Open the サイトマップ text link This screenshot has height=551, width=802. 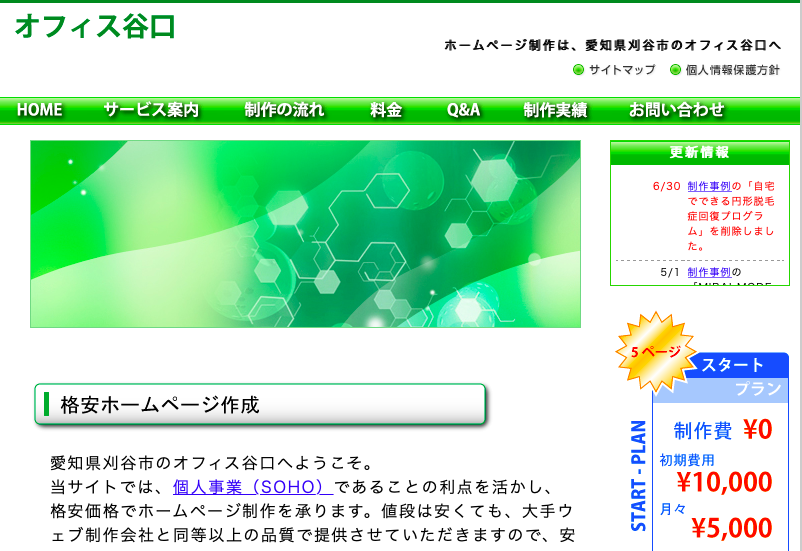click(x=622, y=70)
